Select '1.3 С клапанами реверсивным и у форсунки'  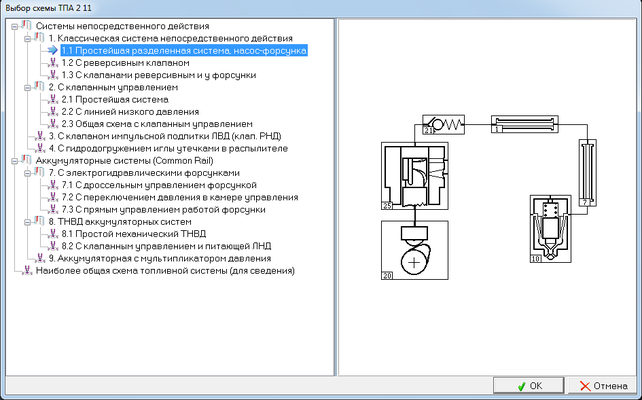coord(159,75)
